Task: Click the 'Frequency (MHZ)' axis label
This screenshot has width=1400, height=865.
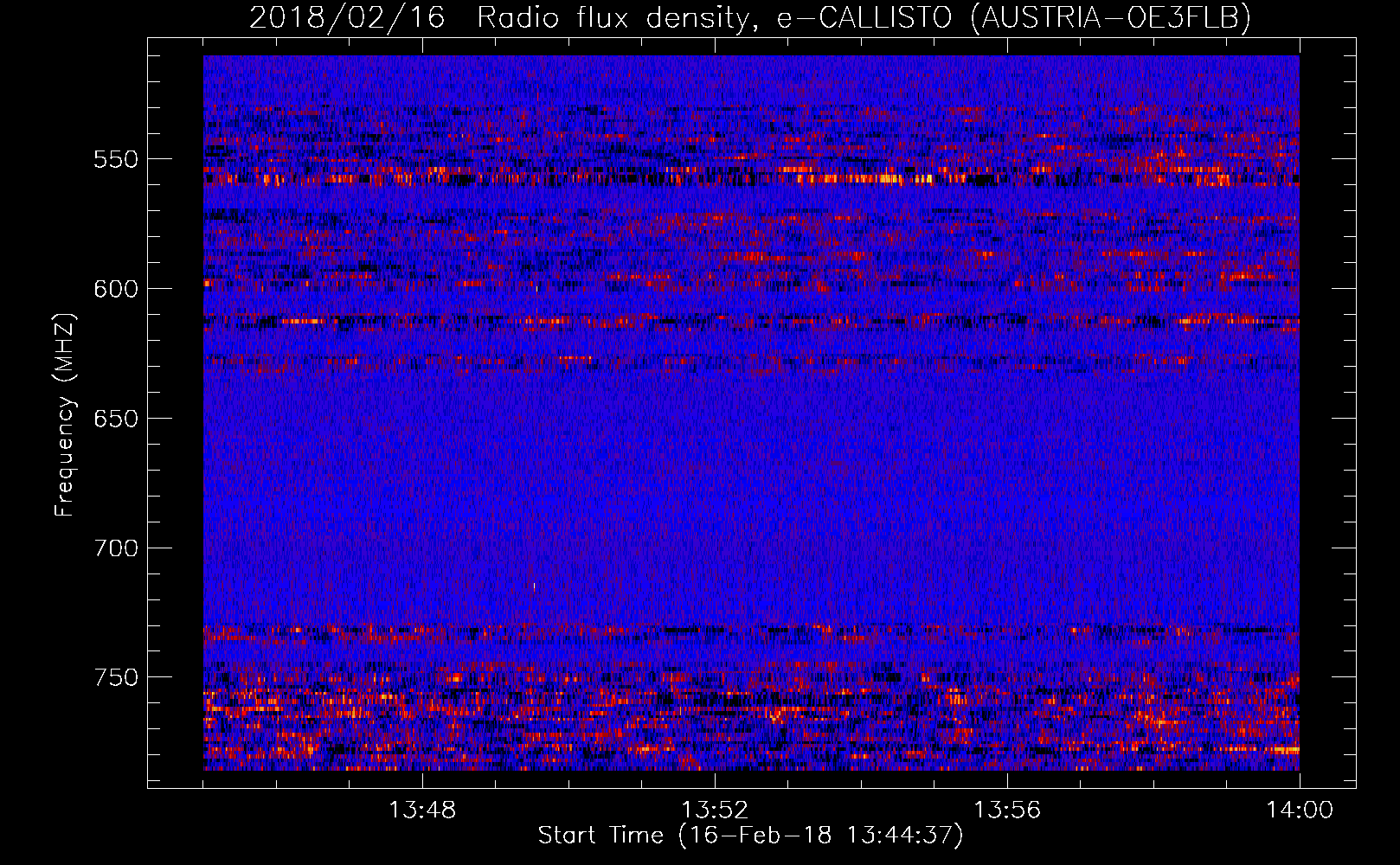Action: tap(64, 415)
